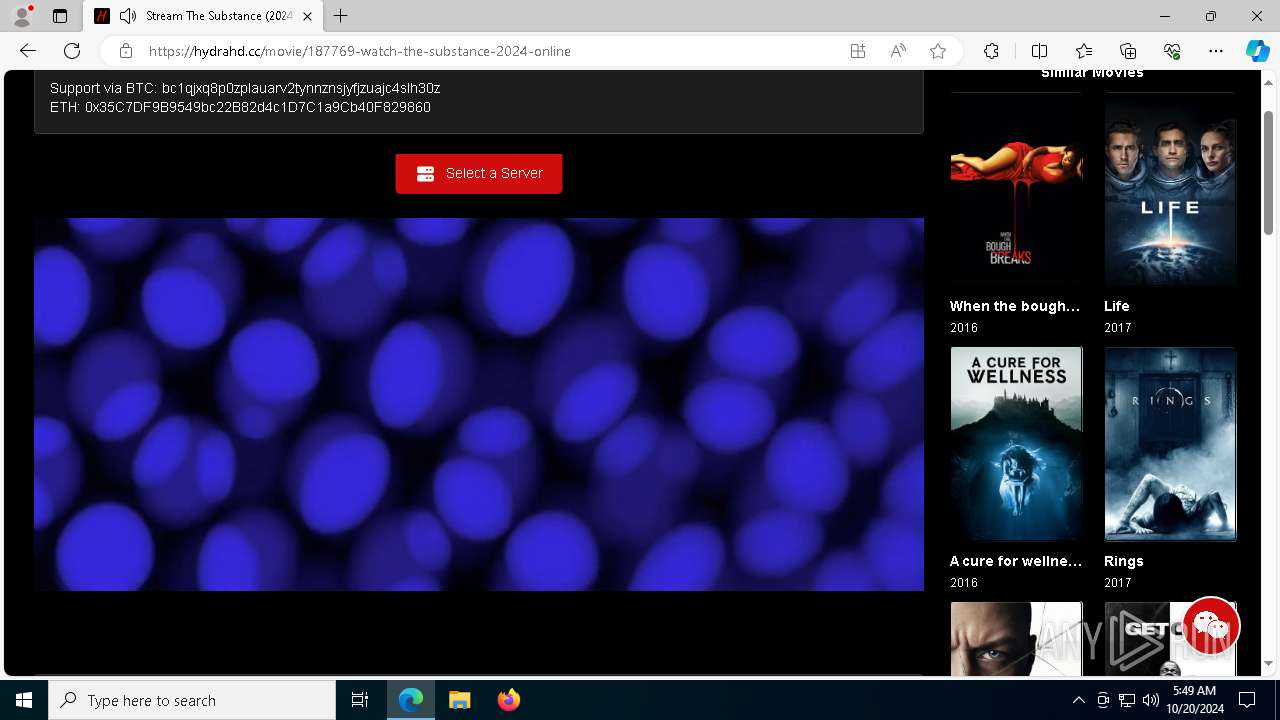1280x720 pixels.
Task: Open the notification center icon
Action: 1247,700
